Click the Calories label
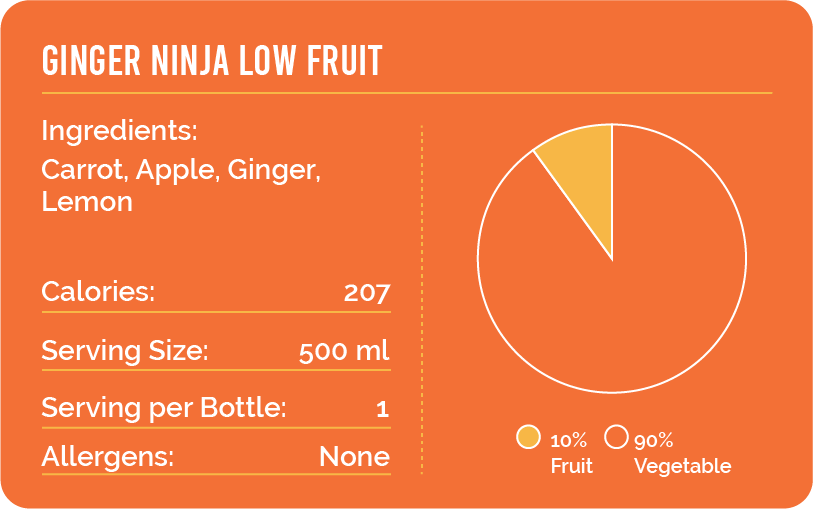 (x=98, y=292)
